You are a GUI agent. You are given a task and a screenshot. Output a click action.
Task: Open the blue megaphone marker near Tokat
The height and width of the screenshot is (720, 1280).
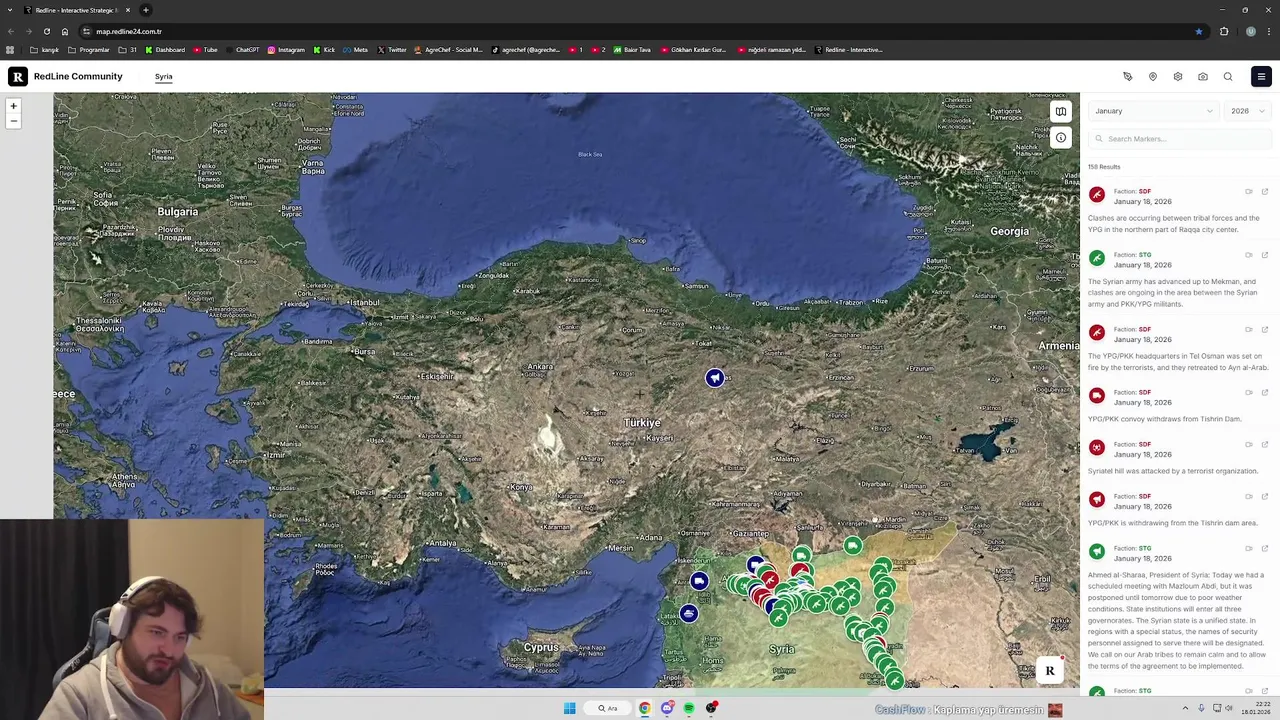[x=714, y=377]
